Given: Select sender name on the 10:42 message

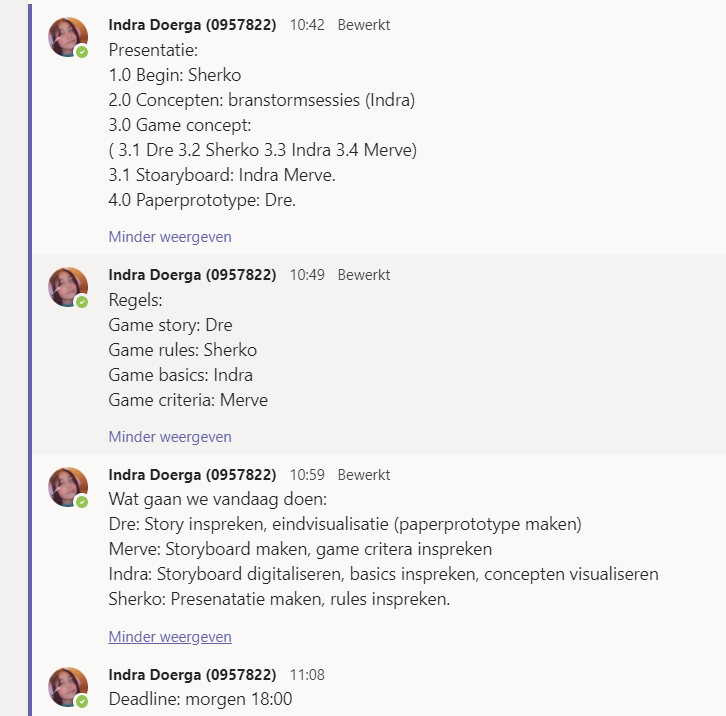Looking at the screenshot, I should (x=192, y=25).
